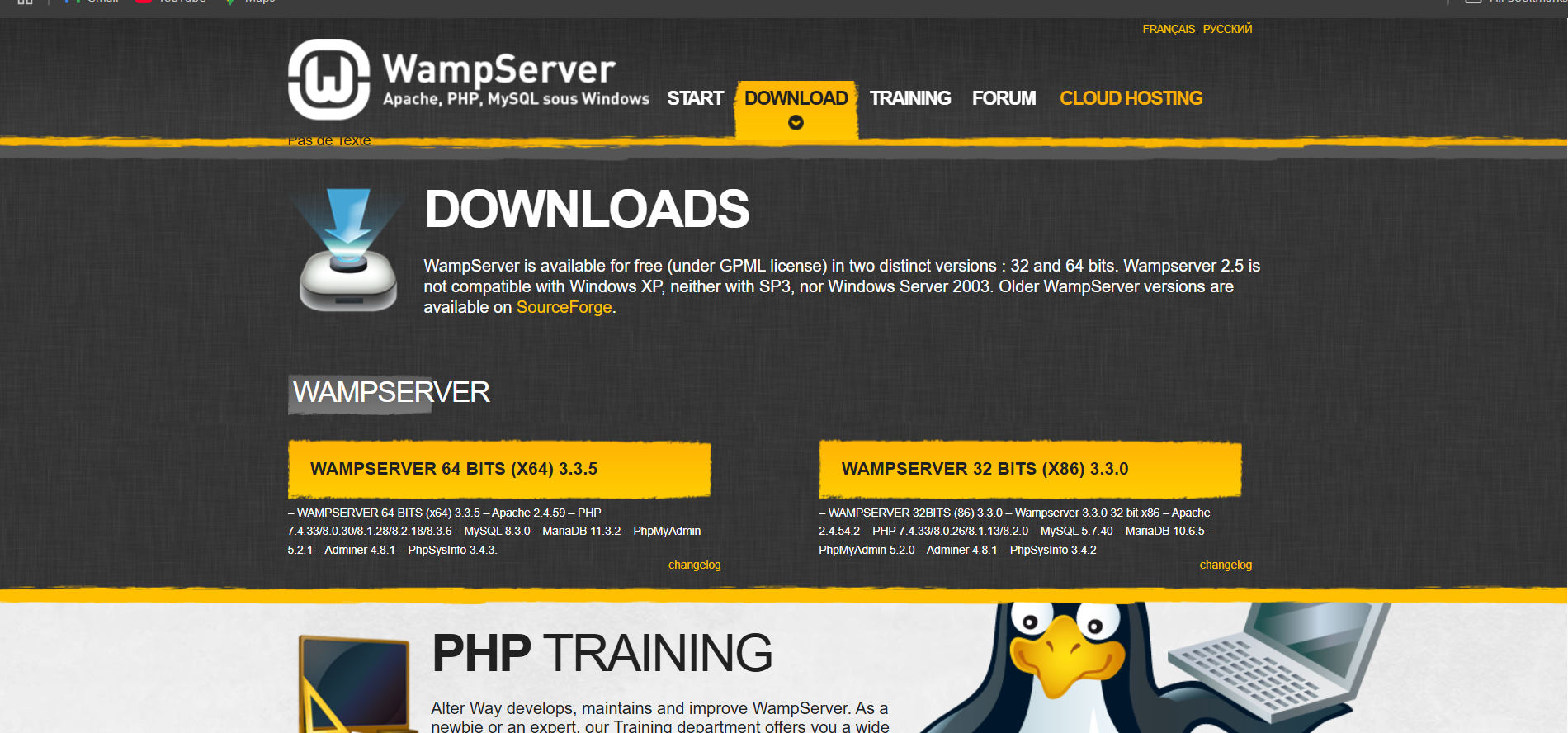
Task: Open the TRAINING menu item
Action: tap(910, 98)
